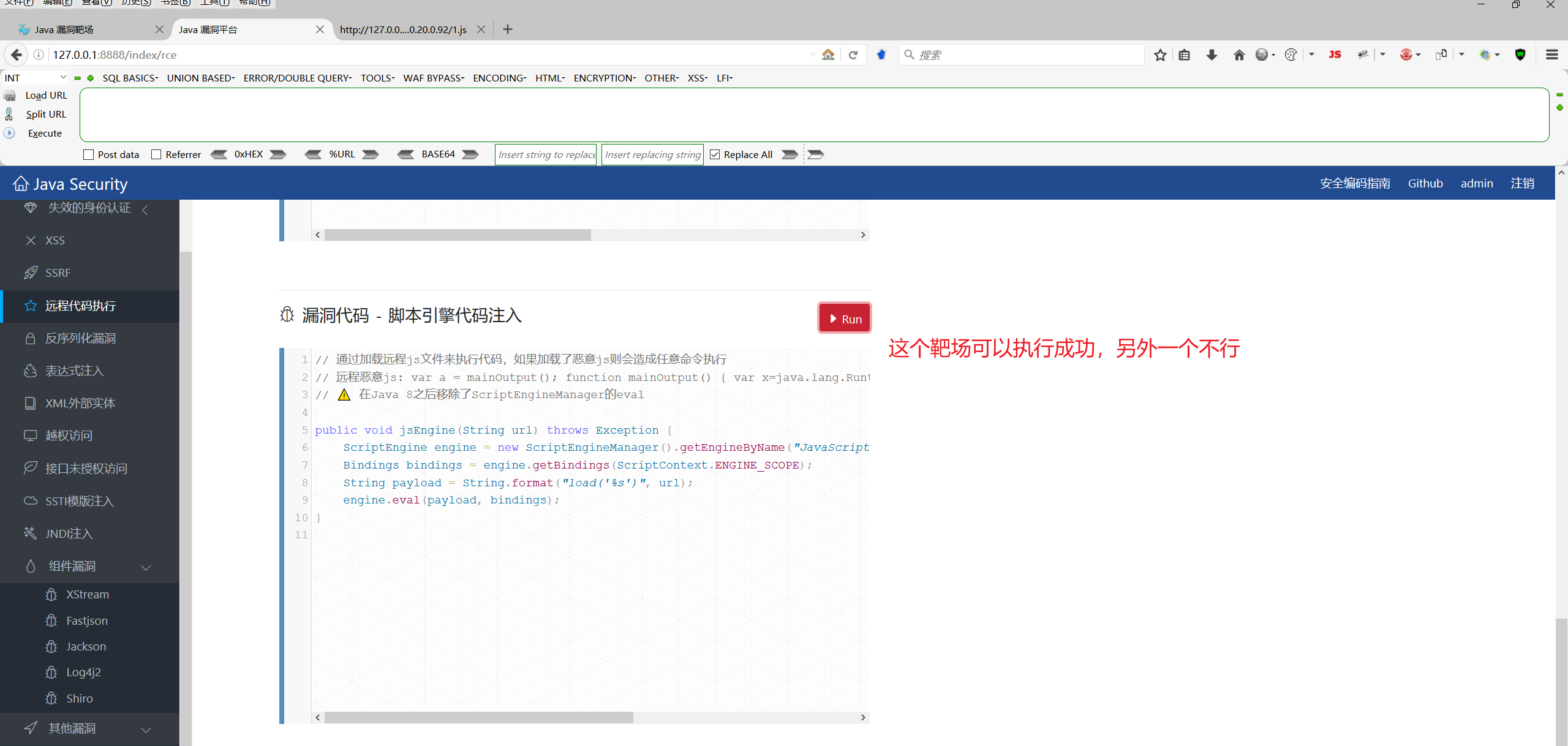Click the bookmark star icon in toolbar

tap(1160, 55)
